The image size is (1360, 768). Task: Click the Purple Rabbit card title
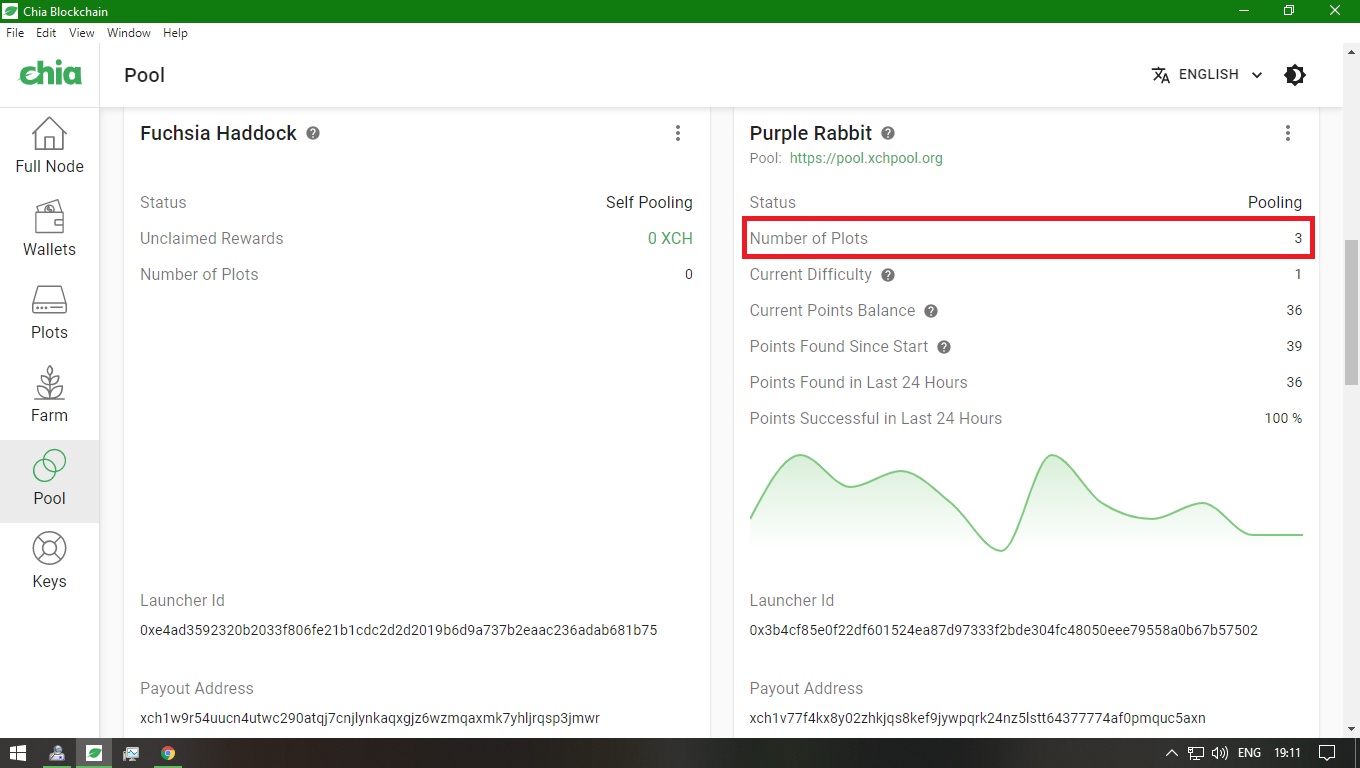click(x=811, y=133)
